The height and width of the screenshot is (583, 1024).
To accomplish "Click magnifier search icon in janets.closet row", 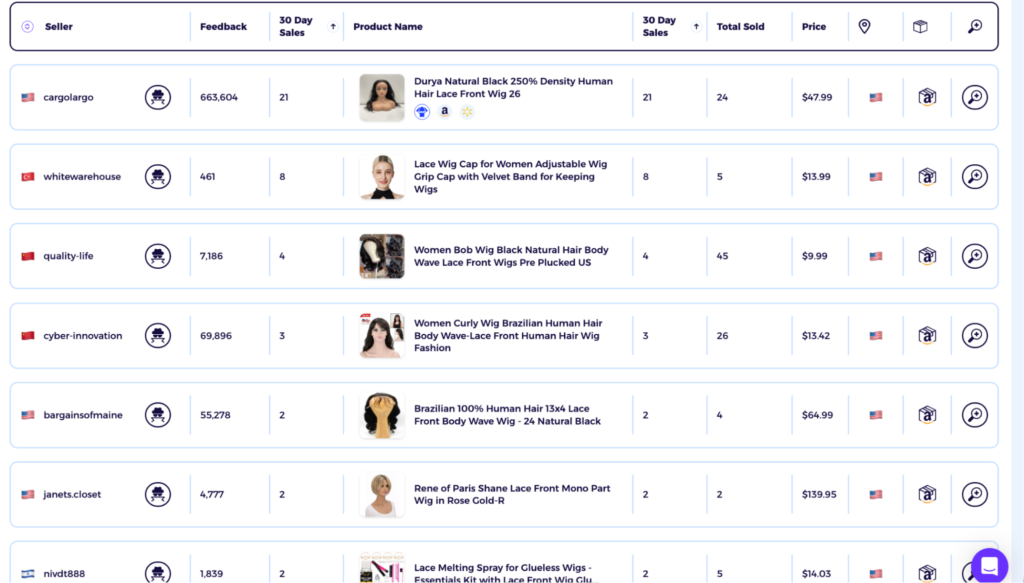I will [x=974, y=494].
